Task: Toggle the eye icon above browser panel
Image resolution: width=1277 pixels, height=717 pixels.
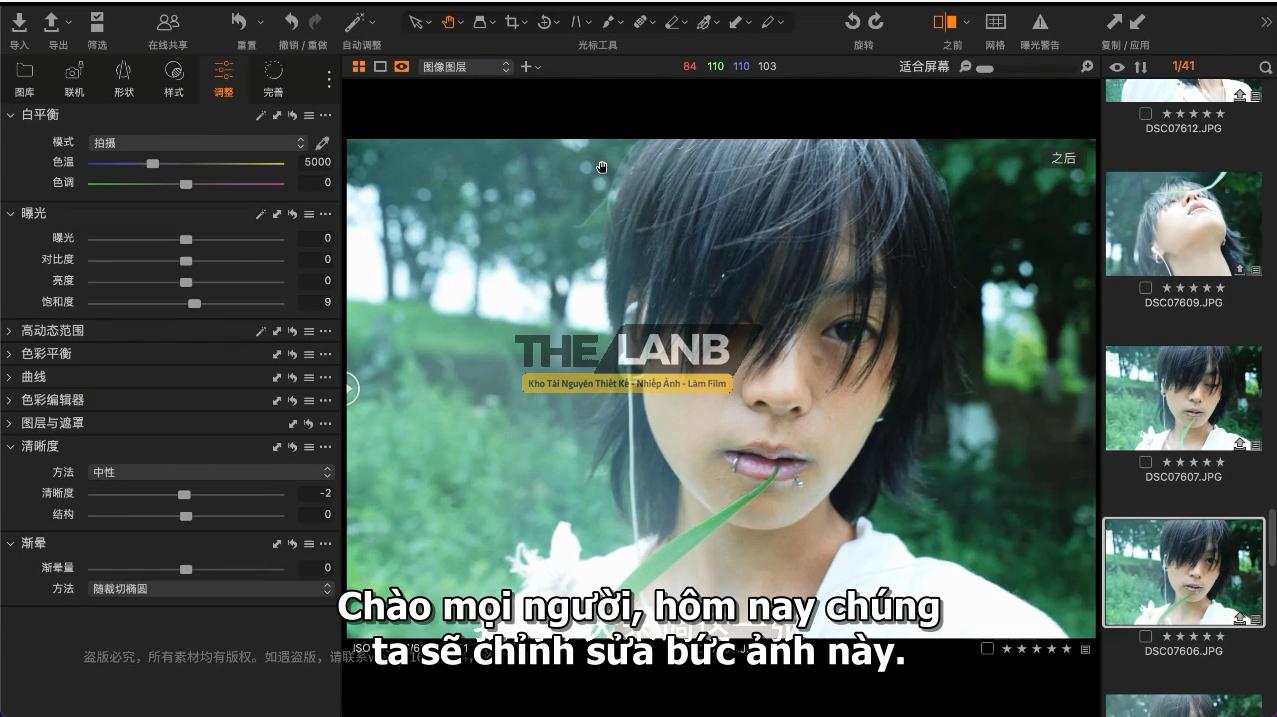Action: pos(1117,67)
